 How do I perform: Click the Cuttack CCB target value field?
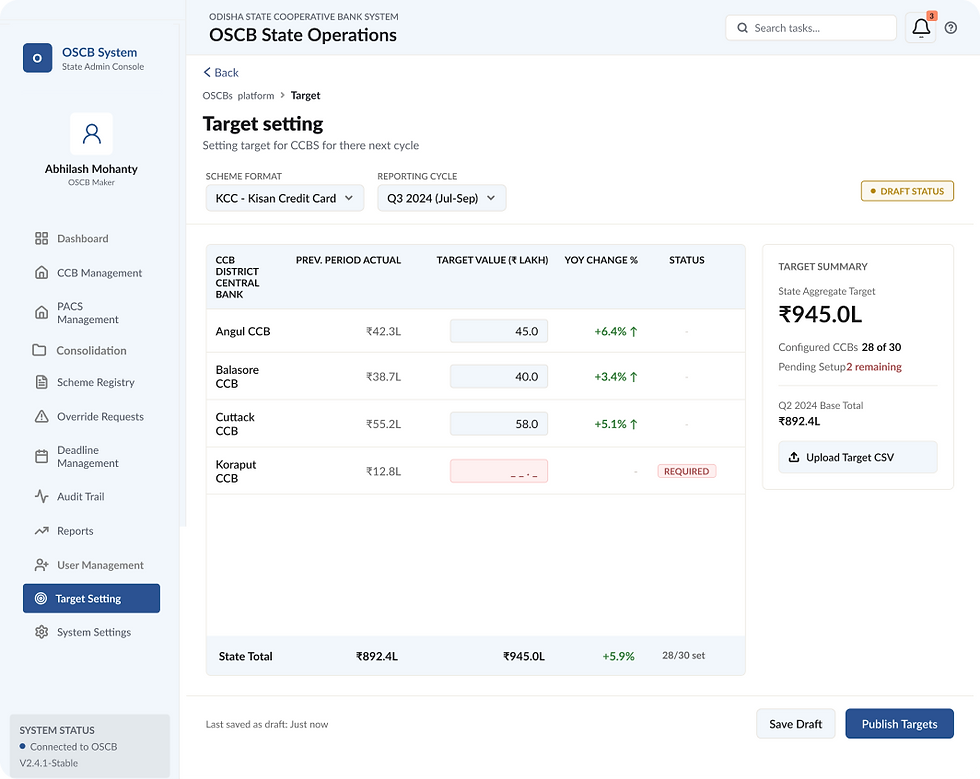pyautogui.click(x=499, y=424)
